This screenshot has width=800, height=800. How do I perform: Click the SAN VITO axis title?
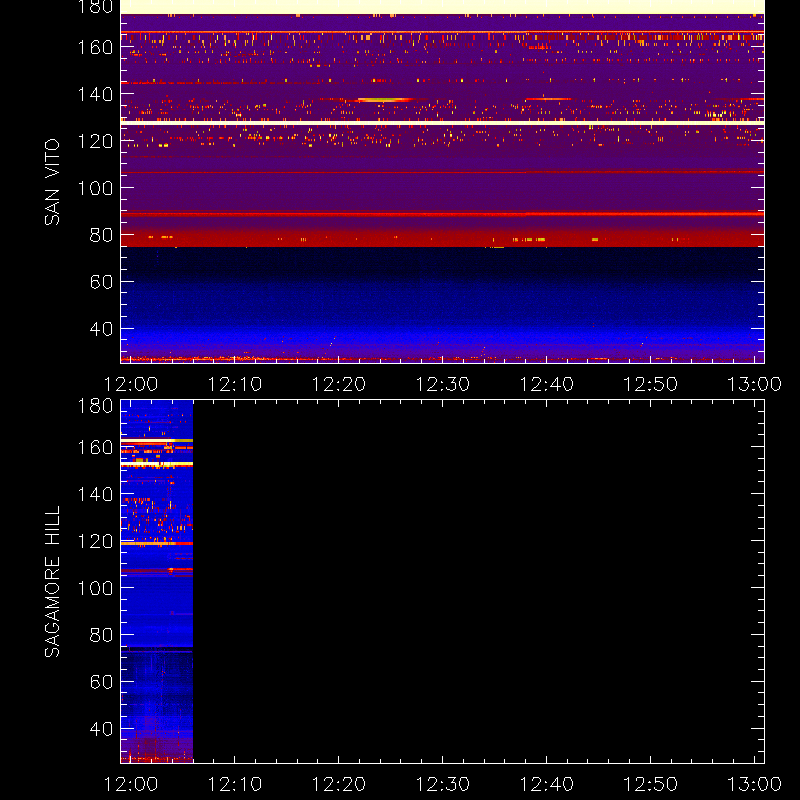coord(52,182)
